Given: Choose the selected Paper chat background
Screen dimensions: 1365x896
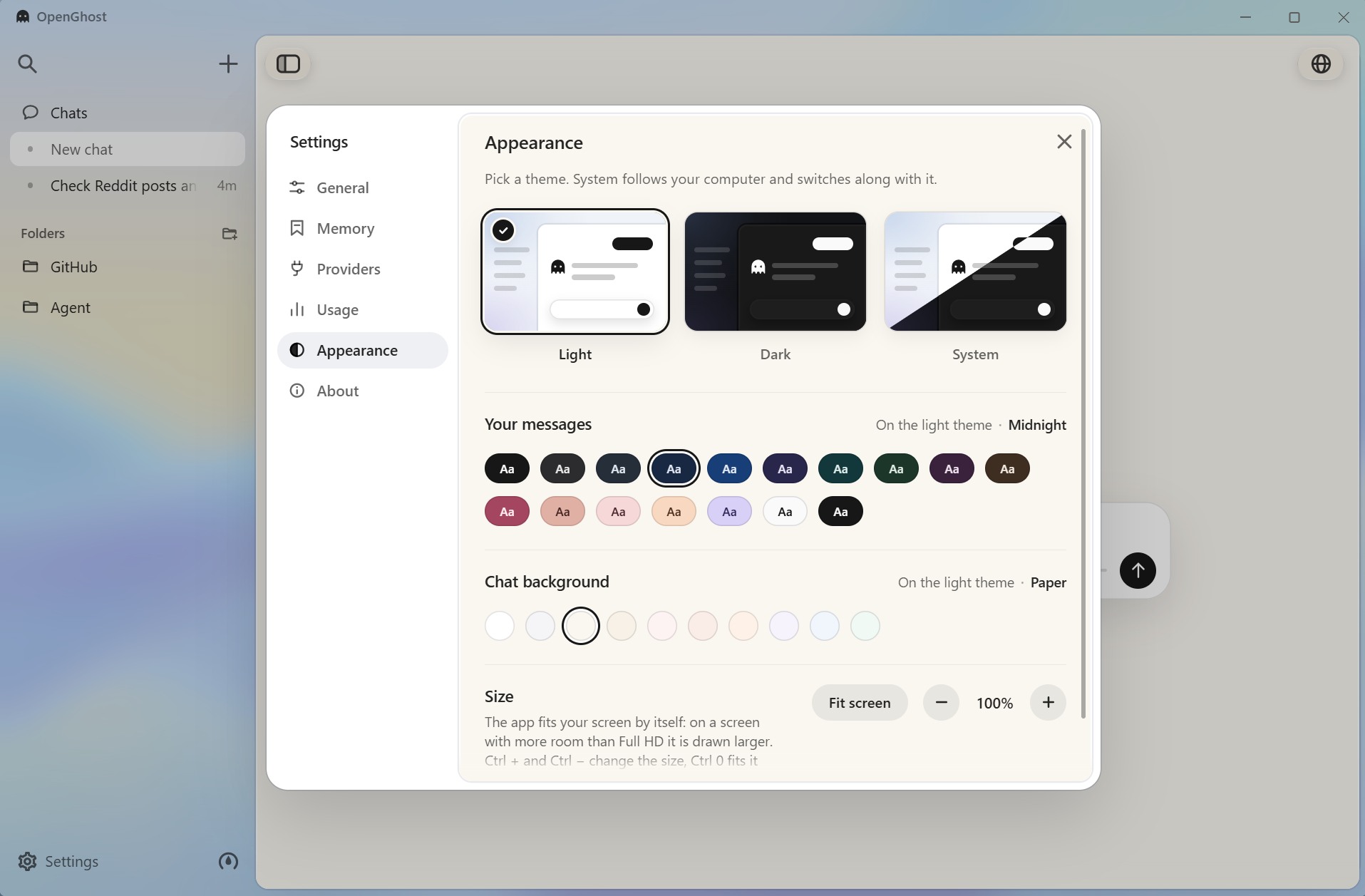Looking at the screenshot, I should (x=581, y=626).
